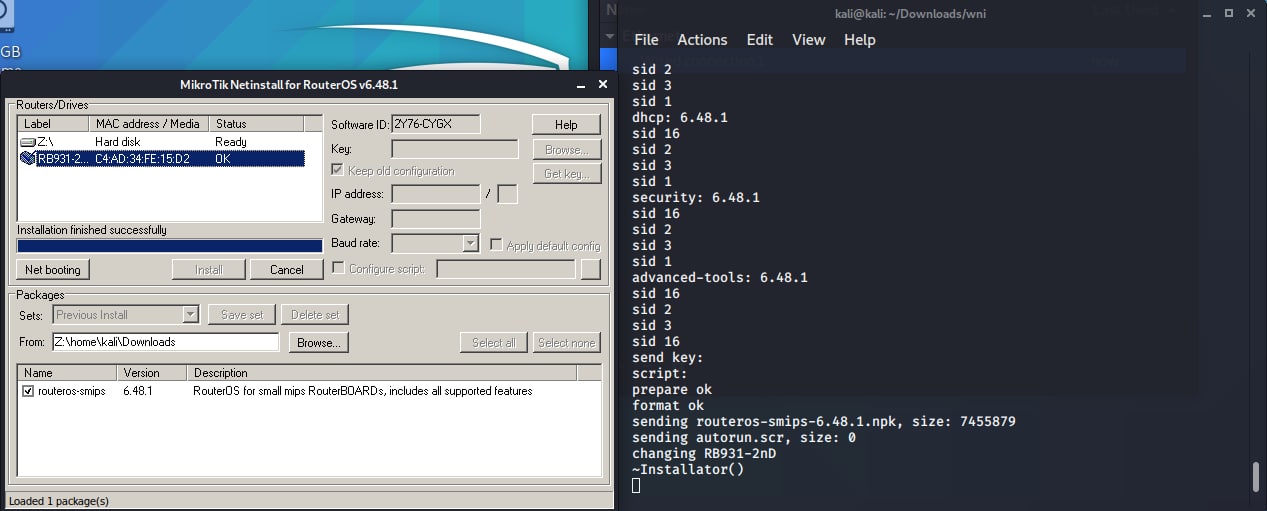Focus the netmask field after the slash
The width and height of the screenshot is (1267, 511).
507,194
